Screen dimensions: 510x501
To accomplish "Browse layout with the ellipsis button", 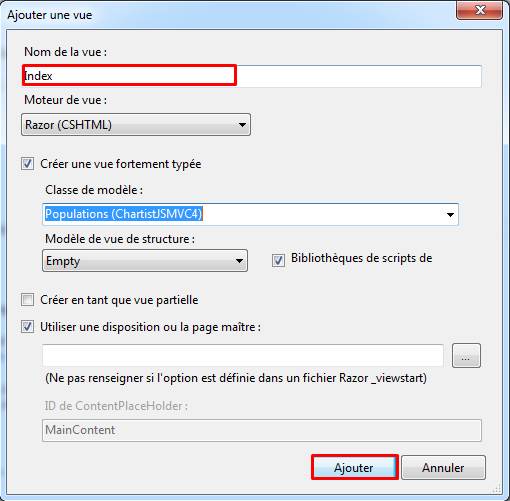I will 466,356.
